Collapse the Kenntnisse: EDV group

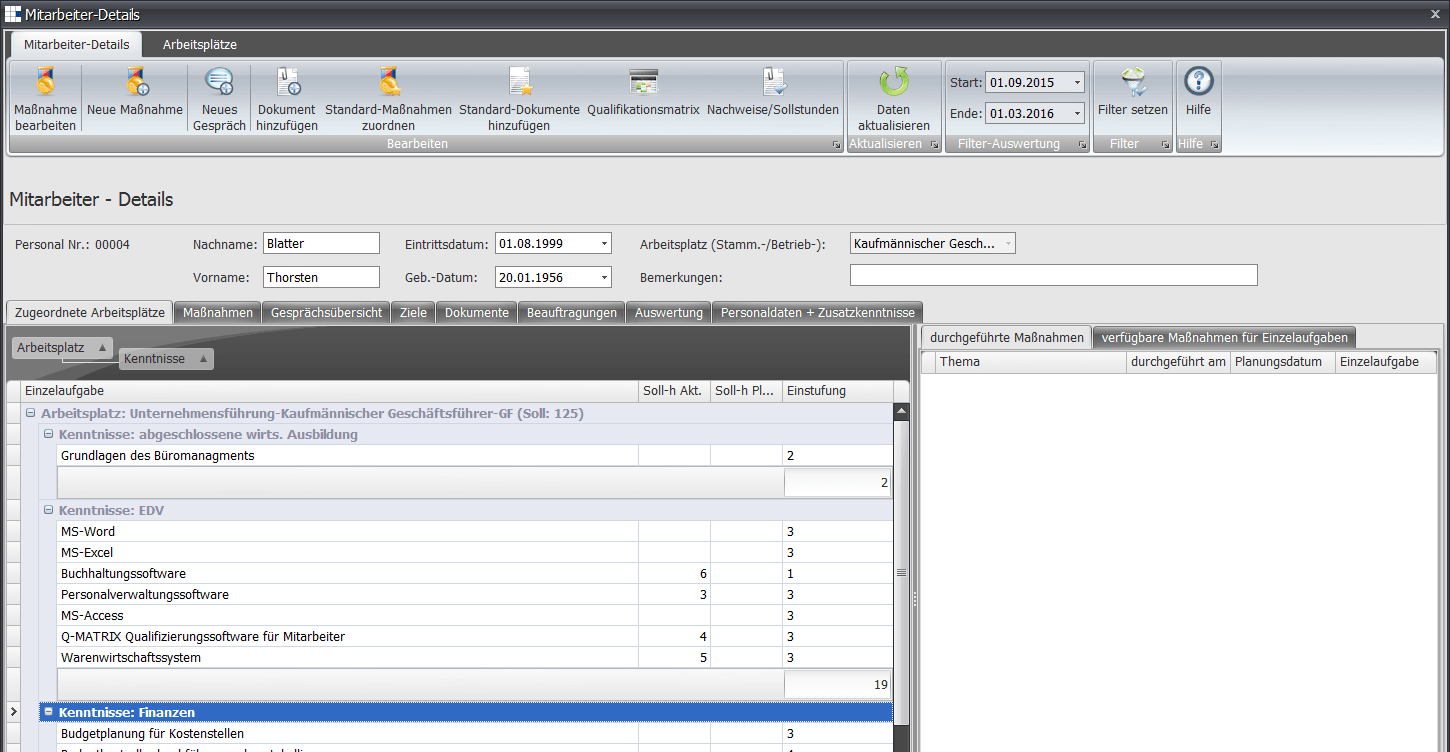coord(48,511)
